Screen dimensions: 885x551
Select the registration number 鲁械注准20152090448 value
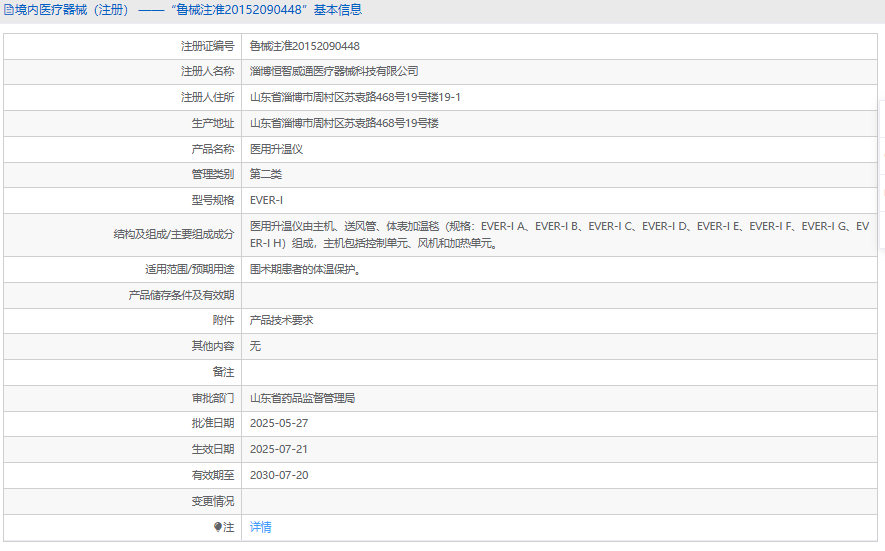coord(305,46)
